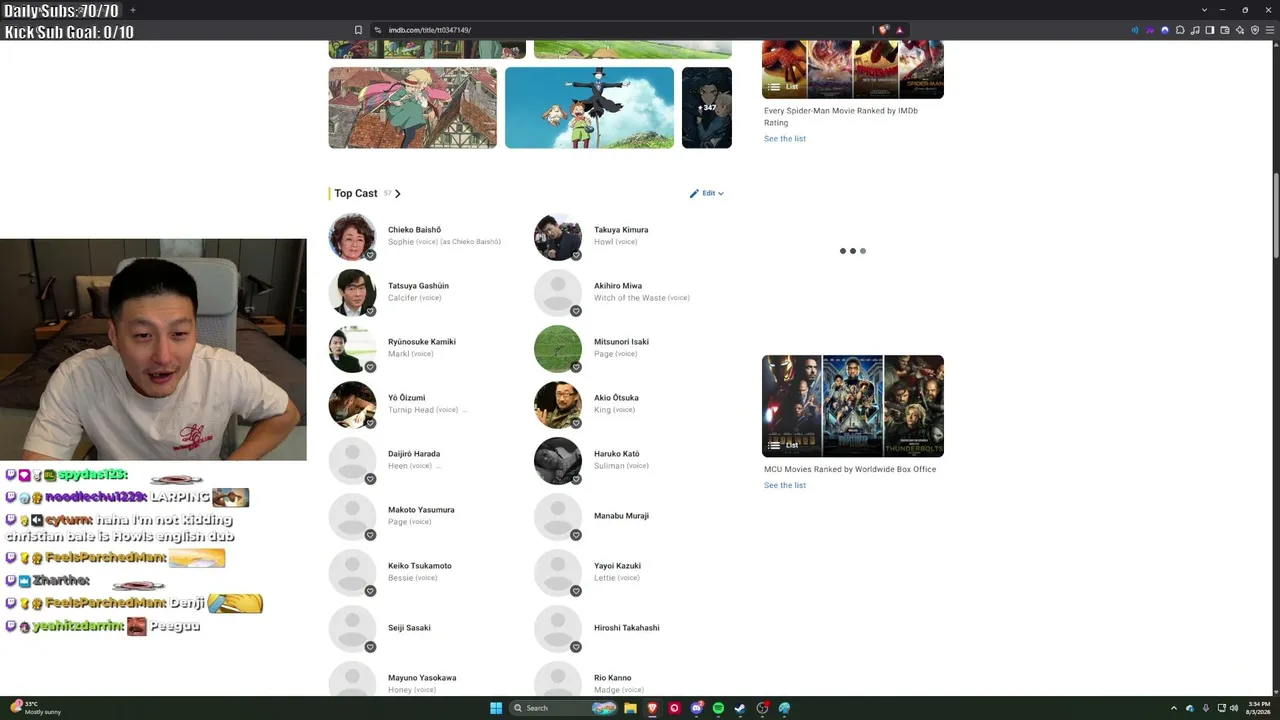The height and width of the screenshot is (720, 1280).
Task: Open the tab search dropdown chevron in title bar
Action: click(x=1204, y=10)
